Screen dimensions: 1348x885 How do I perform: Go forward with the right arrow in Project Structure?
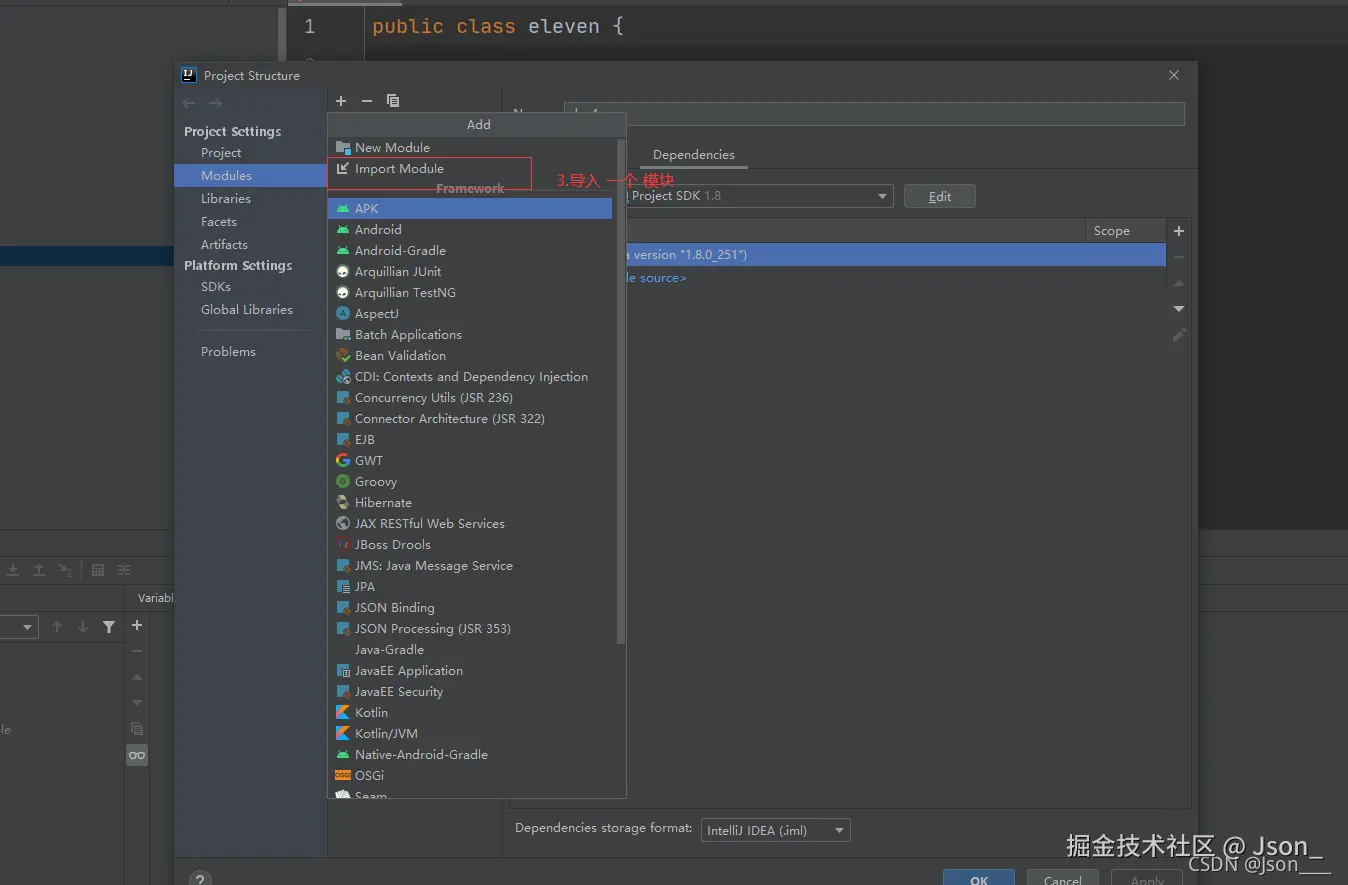215,103
